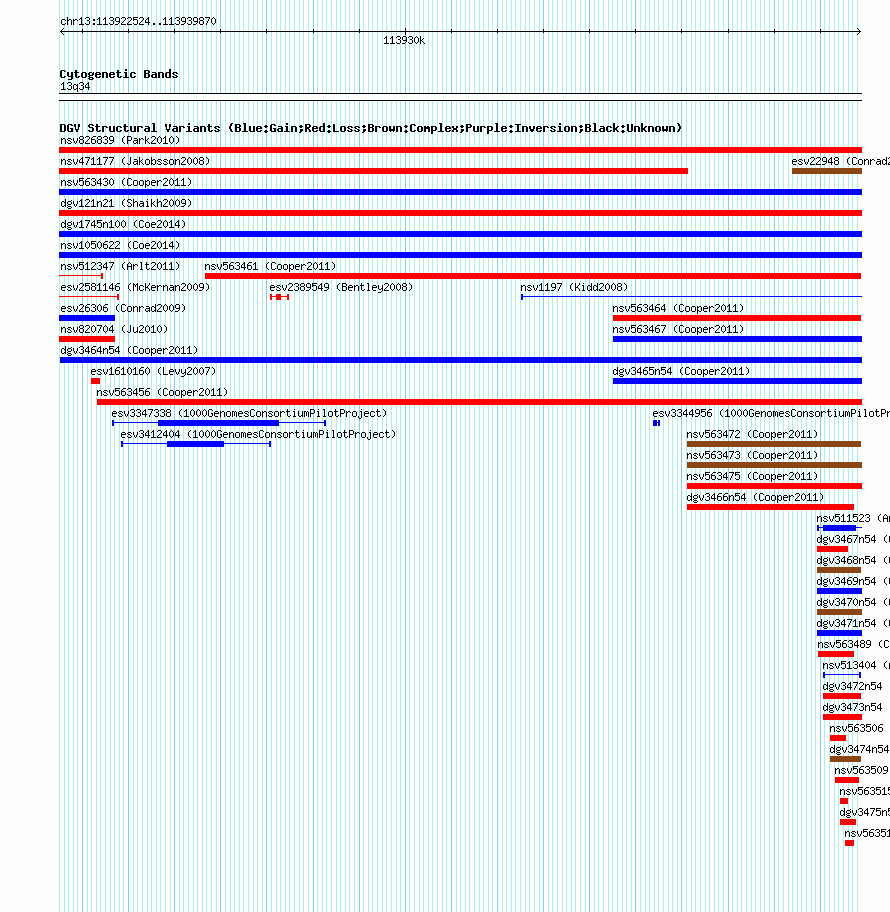Viewport: 890px width, 912px height.
Task: Click the tiny blue esv3344956 feature
Action: pos(656,423)
